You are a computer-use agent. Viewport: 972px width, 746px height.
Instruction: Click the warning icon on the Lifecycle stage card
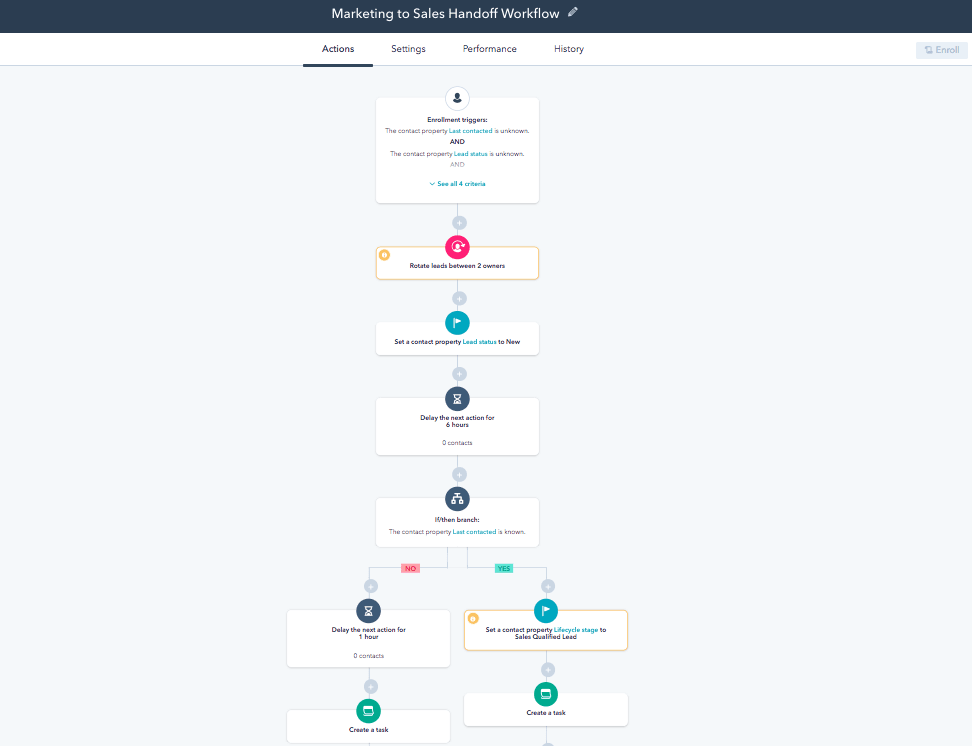click(x=473, y=618)
